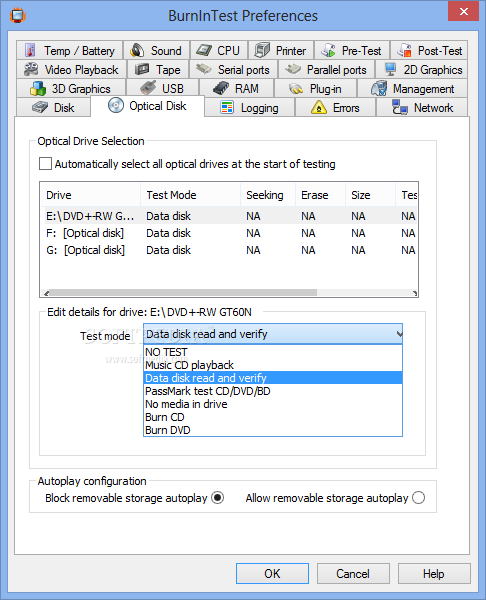
Task: Click the chip icon on CPU tab
Action: 204,50
